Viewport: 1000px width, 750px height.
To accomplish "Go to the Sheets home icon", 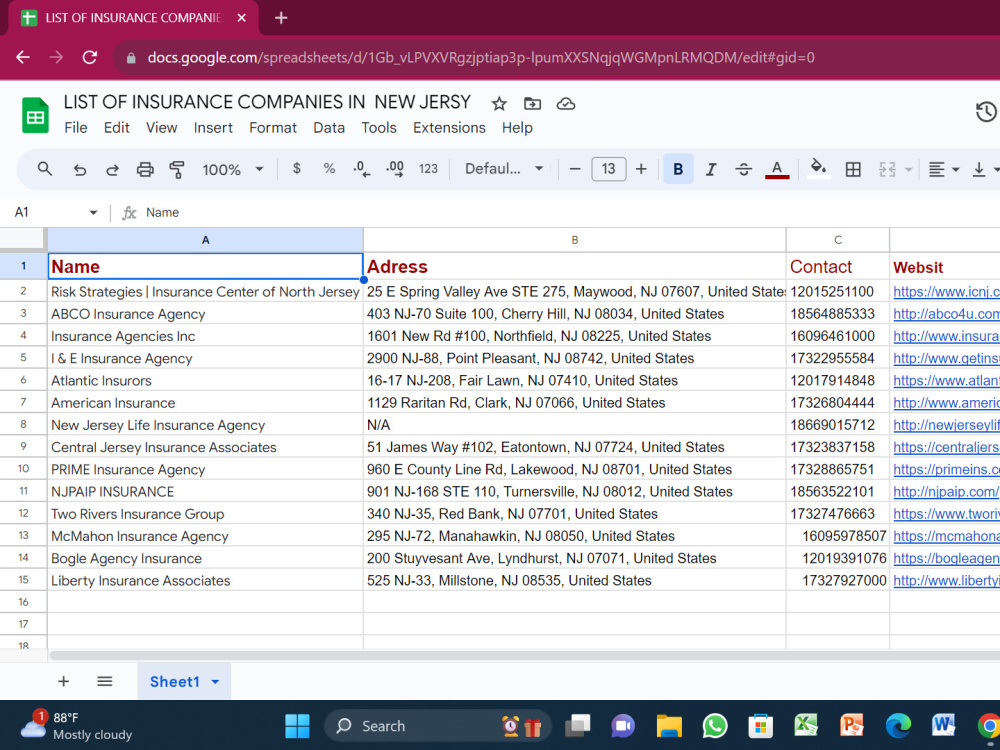I will [35, 115].
